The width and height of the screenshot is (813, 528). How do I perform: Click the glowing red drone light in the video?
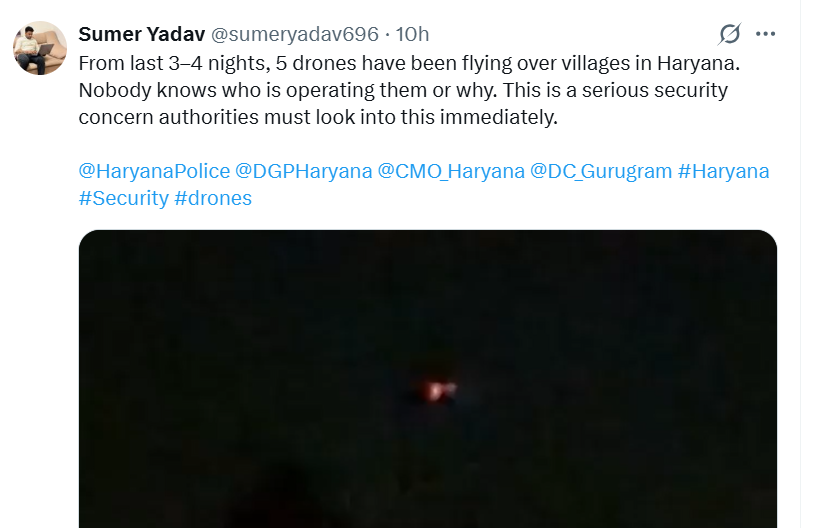point(438,390)
